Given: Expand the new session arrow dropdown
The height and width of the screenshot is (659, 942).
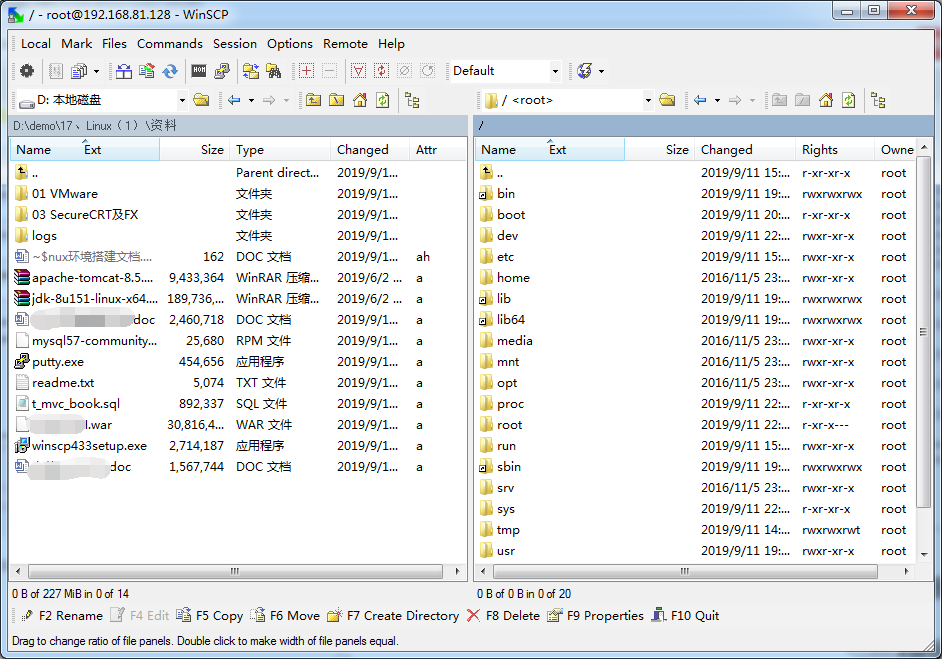Looking at the screenshot, I should [601, 71].
